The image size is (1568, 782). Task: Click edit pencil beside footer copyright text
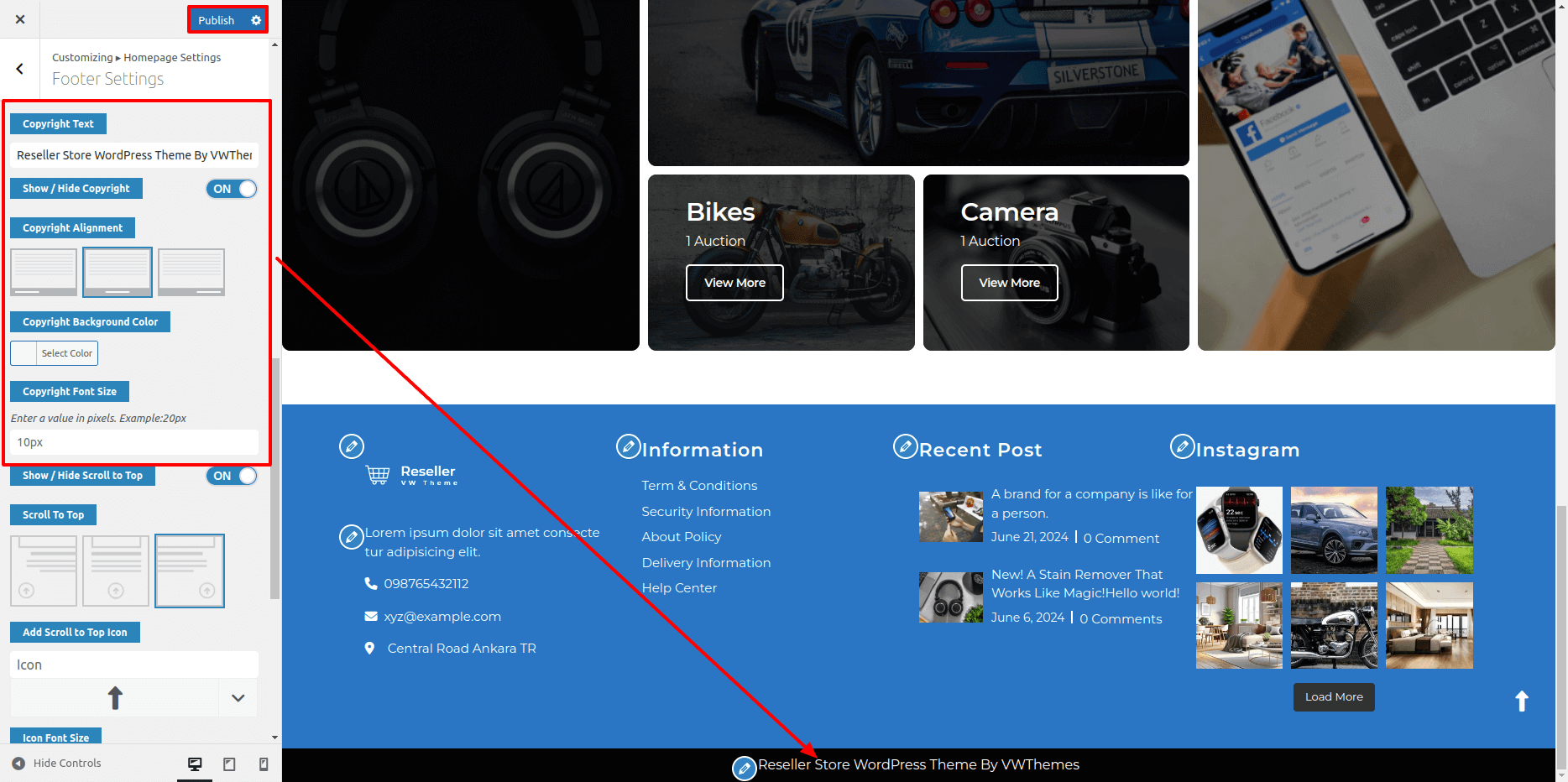click(x=744, y=768)
